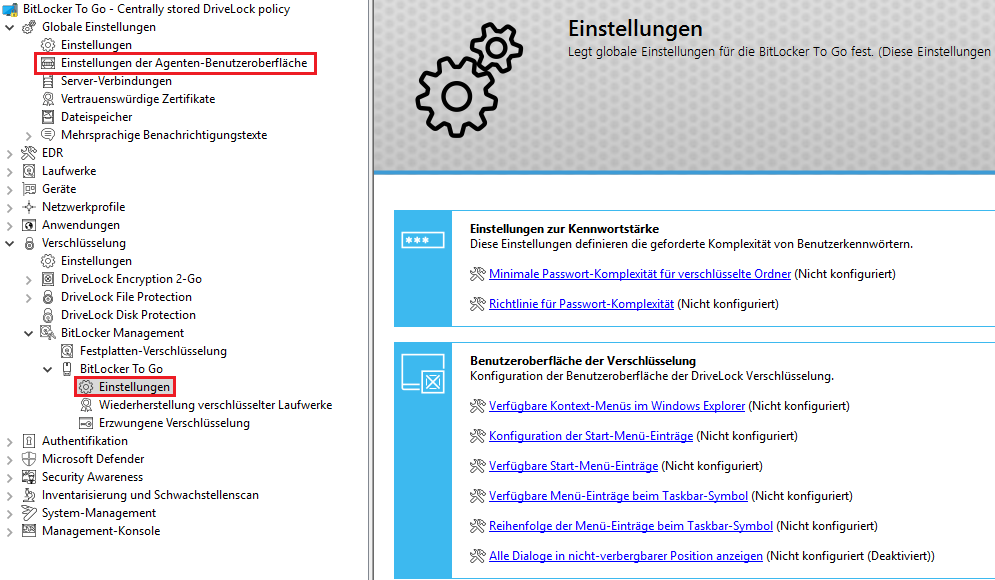Image resolution: width=995 pixels, height=580 pixels.
Task: Click the DriveLock Disk Protection icon
Action: pyautogui.click(x=48, y=315)
